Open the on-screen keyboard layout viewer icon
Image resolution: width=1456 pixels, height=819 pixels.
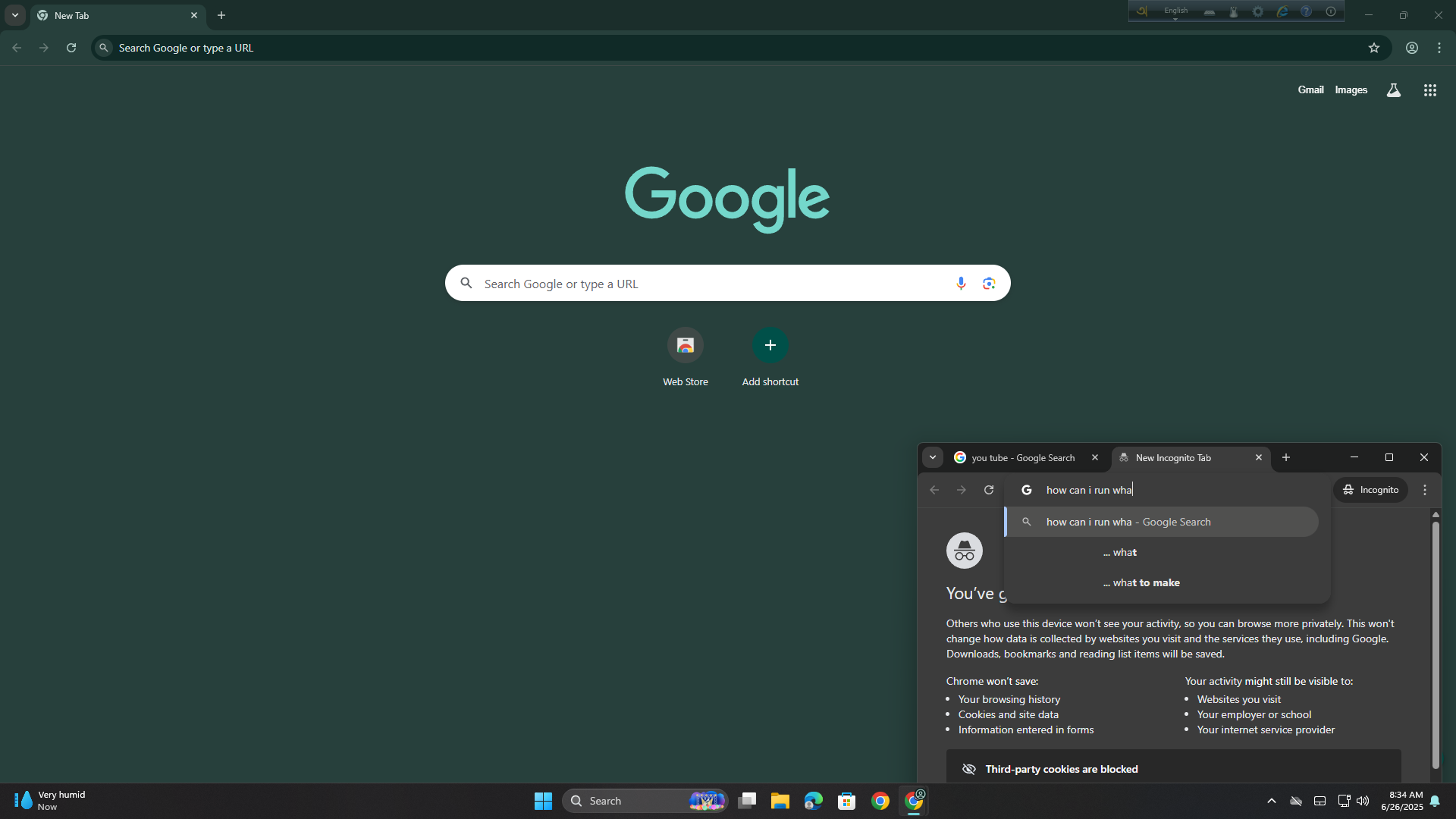point(1210,11)
